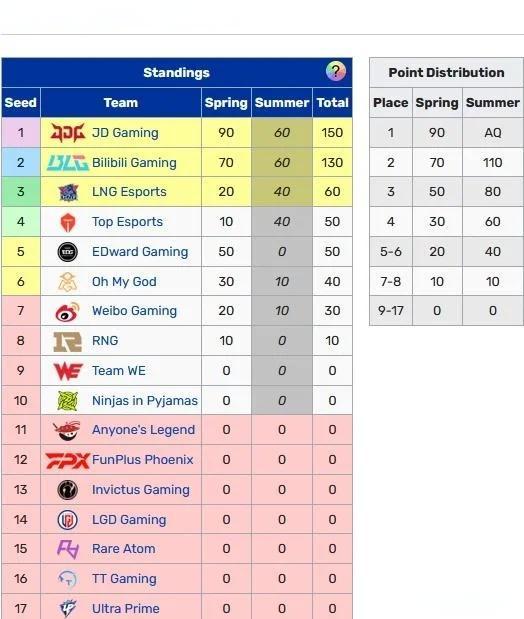Click the Weibo Gaming eye logo

pyautogui.click(x=68, y=311)
